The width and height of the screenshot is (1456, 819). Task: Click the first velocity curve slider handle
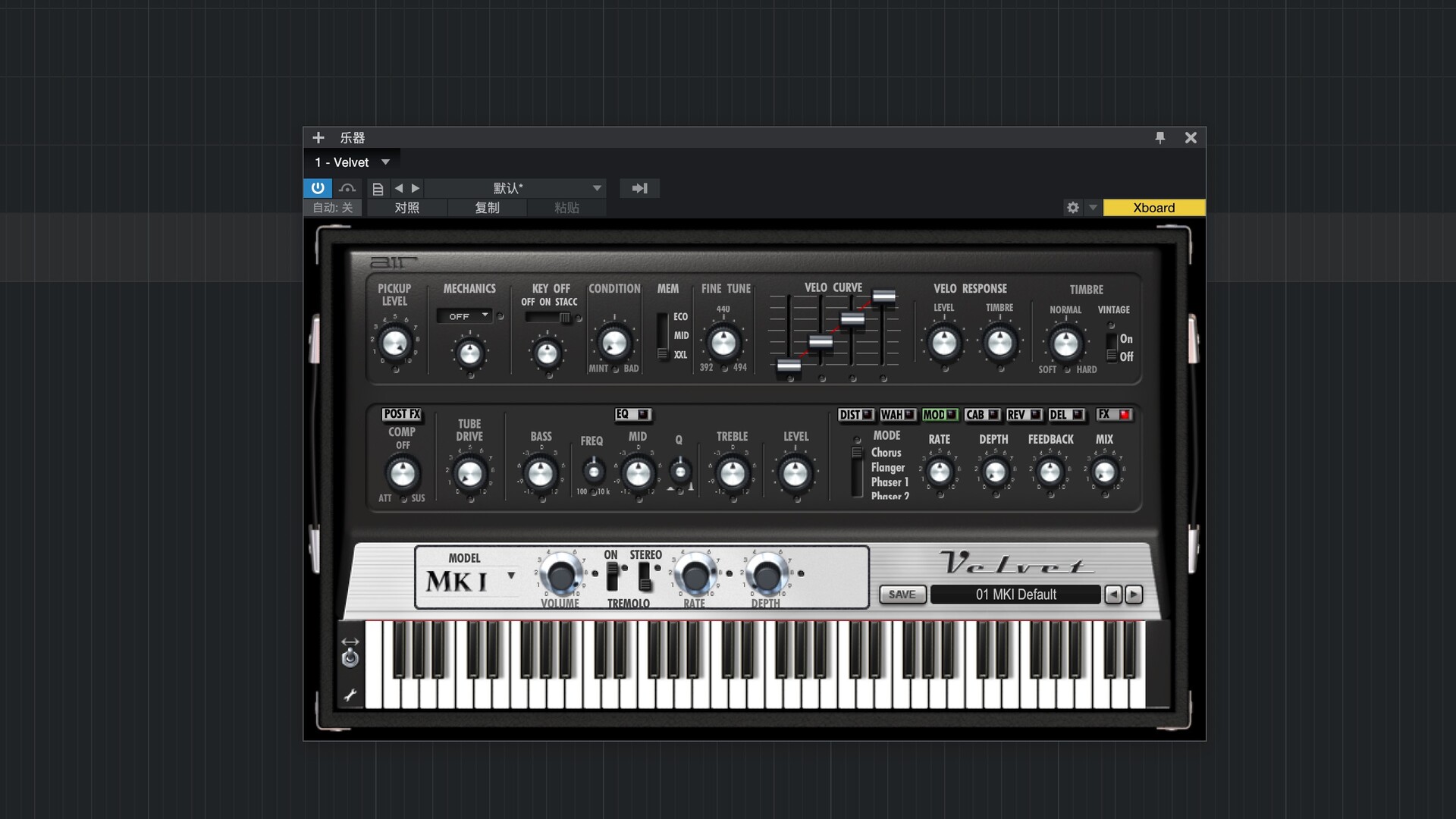(x=789, y=365)
